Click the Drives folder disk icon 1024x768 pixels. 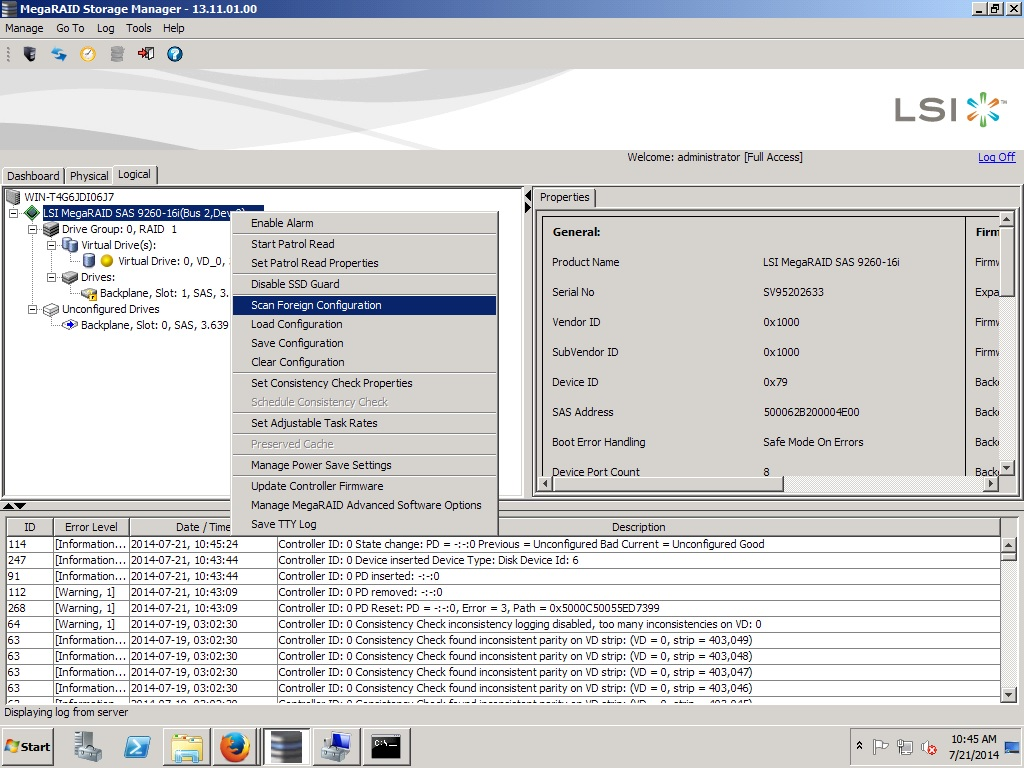click(x=70, y=277)
